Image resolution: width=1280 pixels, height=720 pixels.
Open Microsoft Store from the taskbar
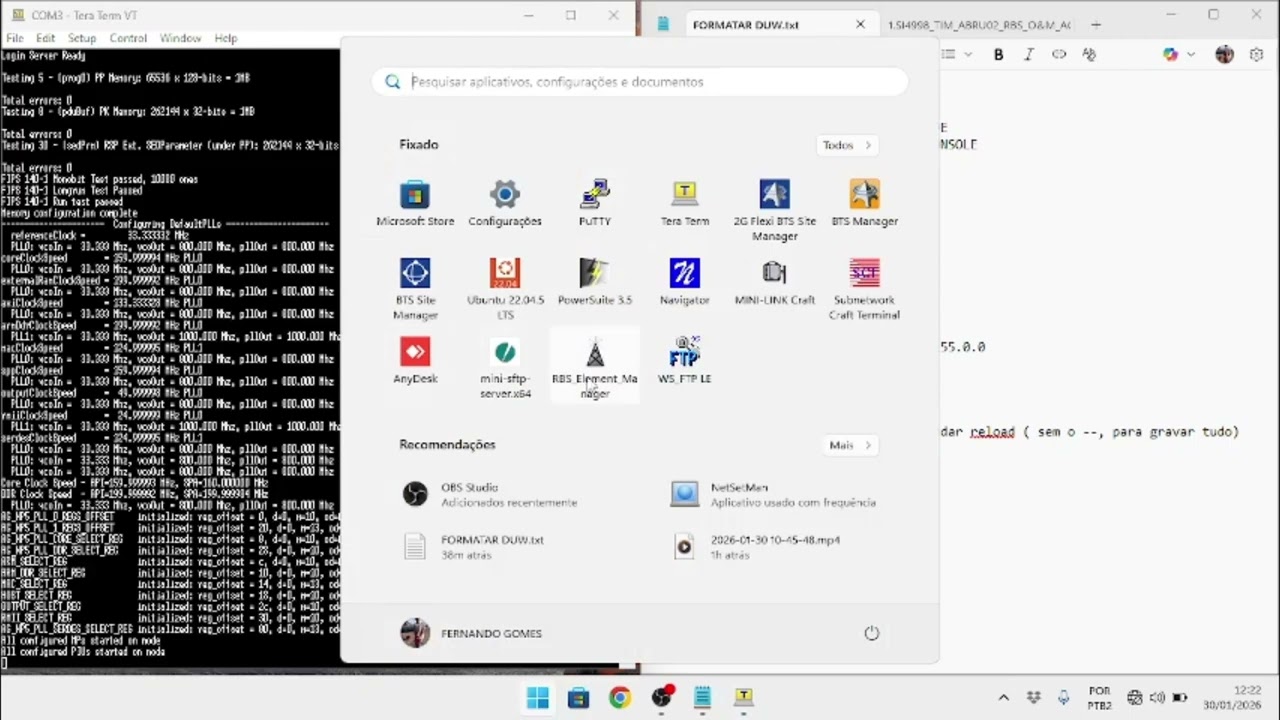point(579,697)
